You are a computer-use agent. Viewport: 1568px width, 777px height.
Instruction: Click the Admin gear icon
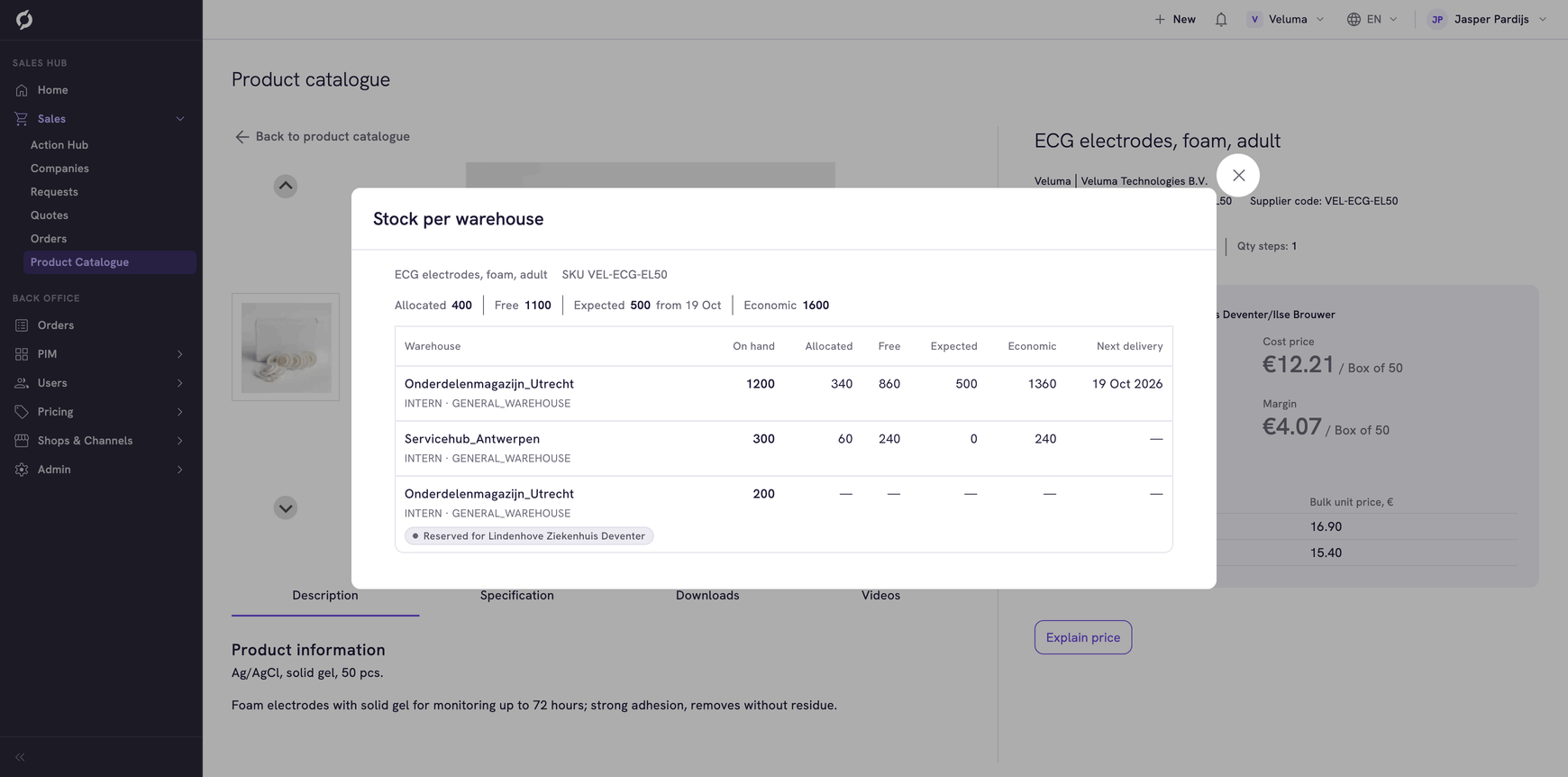click(x=22, y=470)
